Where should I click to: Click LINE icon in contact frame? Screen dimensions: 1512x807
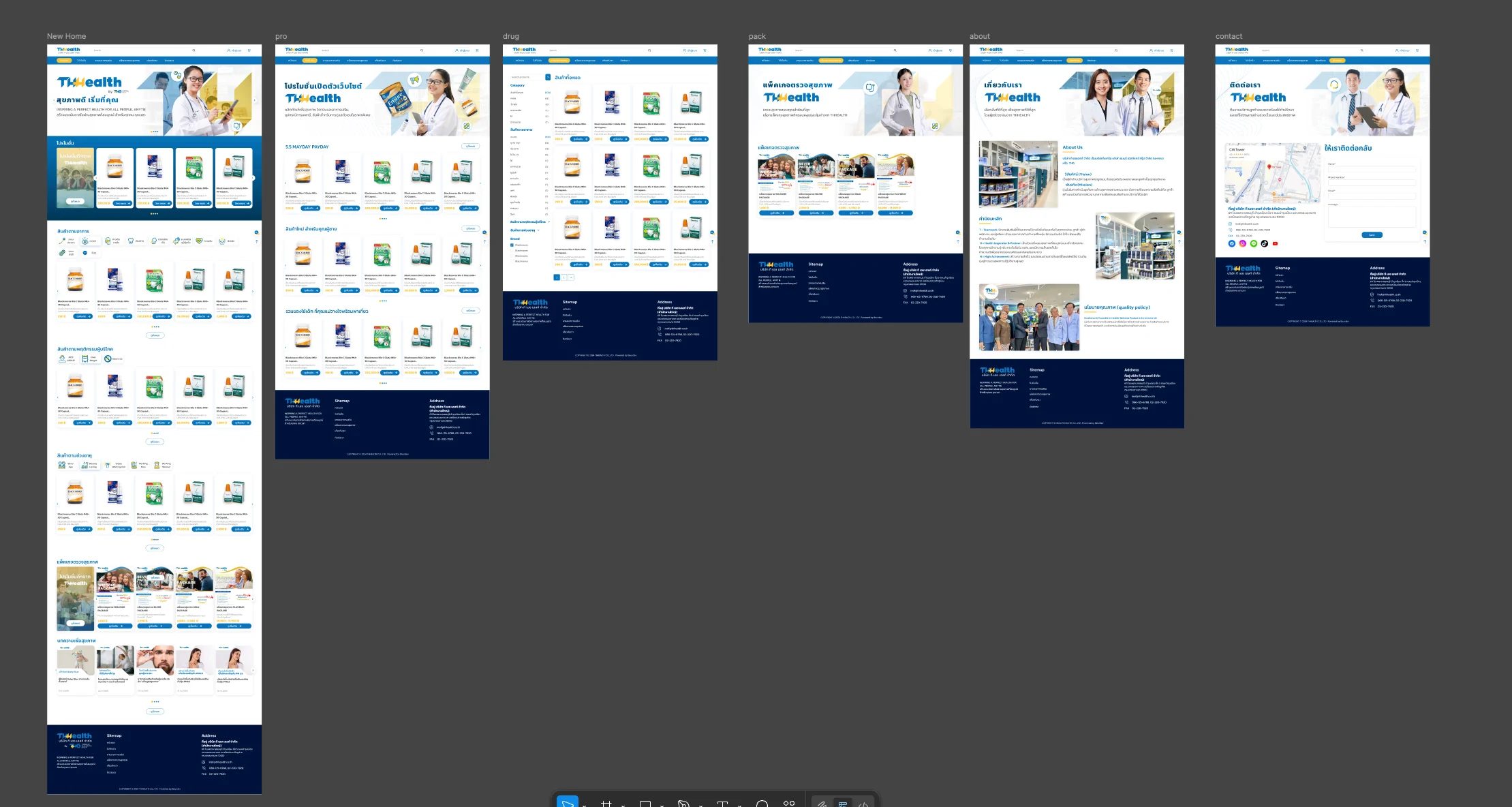(1253, 243)
